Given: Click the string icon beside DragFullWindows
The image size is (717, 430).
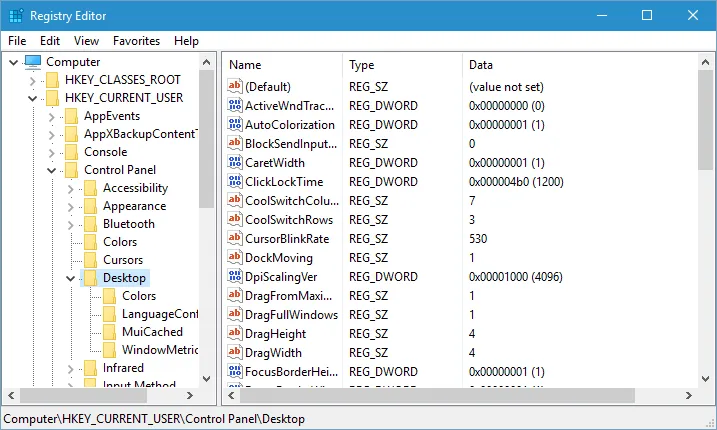Looking at the screenshot, I should 235,314.
